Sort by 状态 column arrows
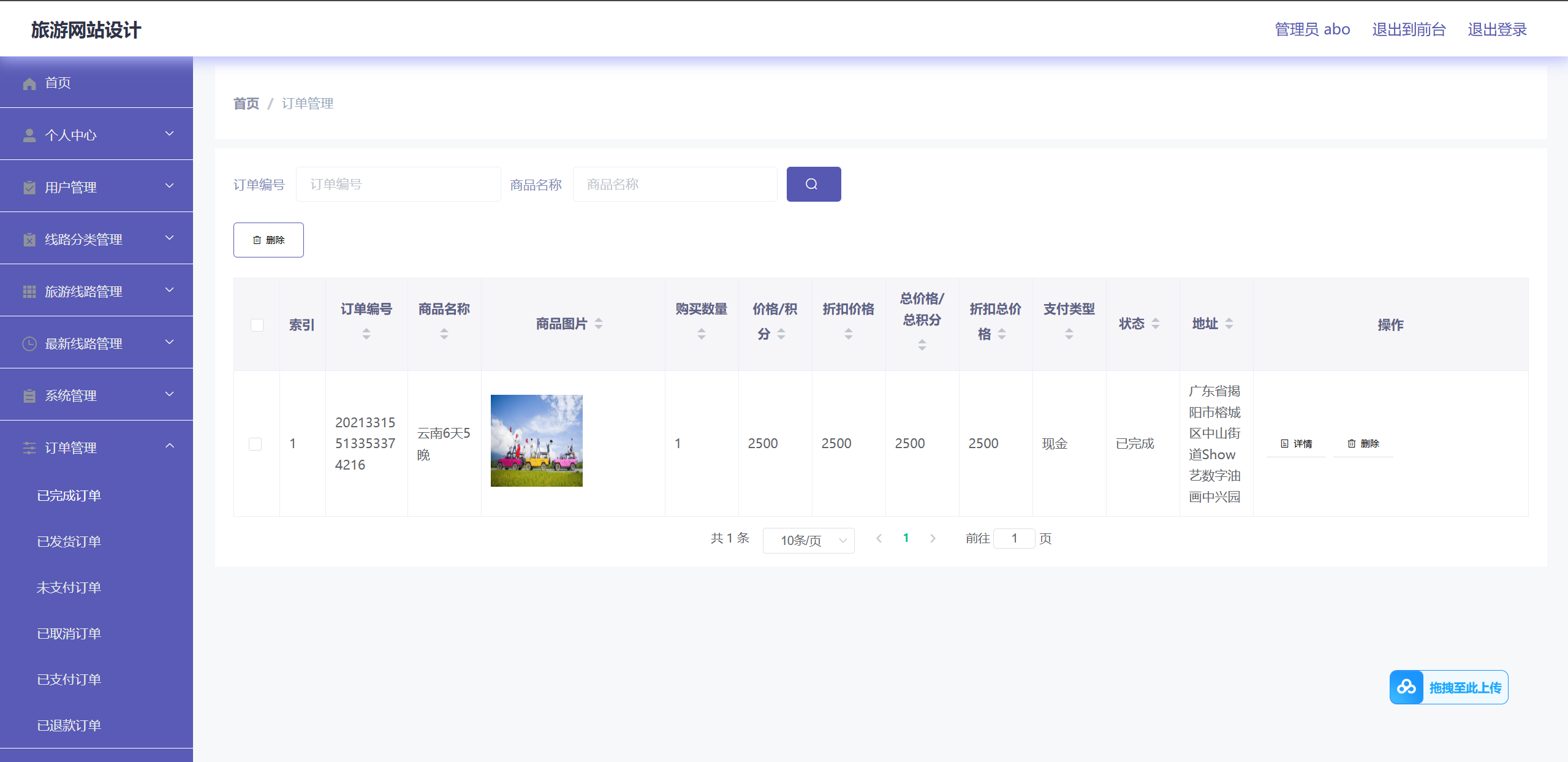 (x=1156, y=324)
